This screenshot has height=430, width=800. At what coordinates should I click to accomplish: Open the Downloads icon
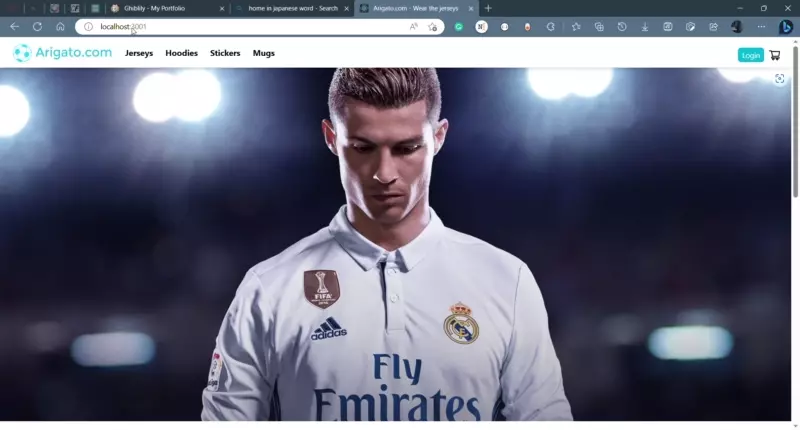pos(645,27)
